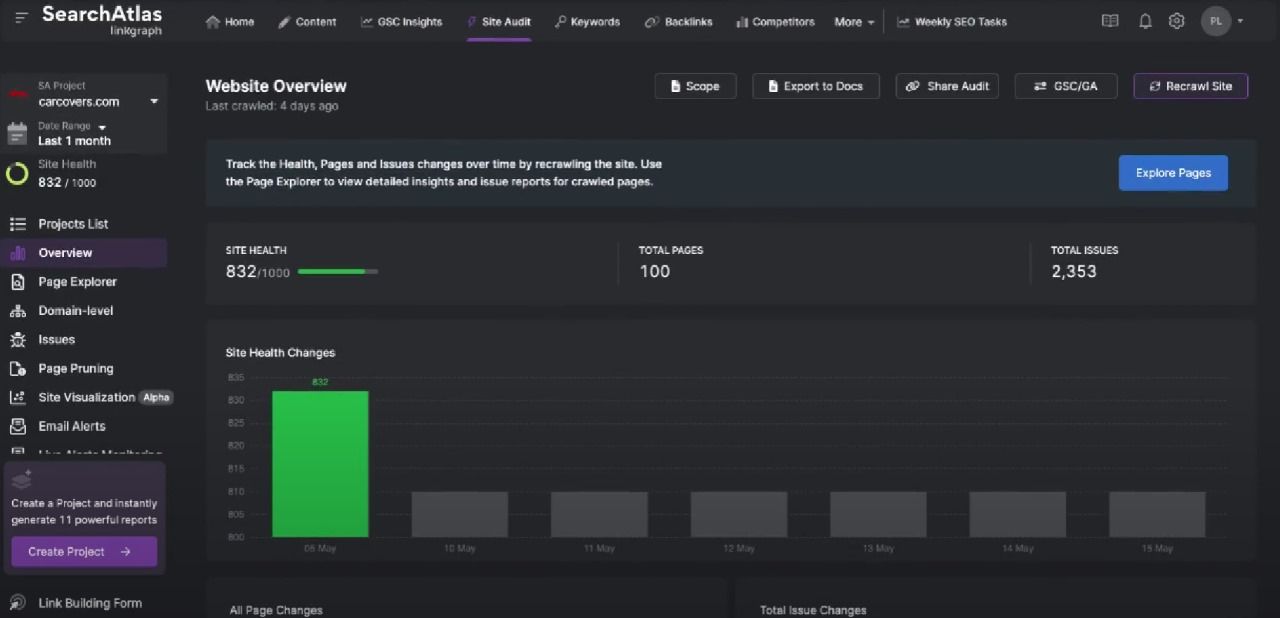Screen dimensions: 1280x618
Task: Open the Keywords tab
Action: pos(587,22)
